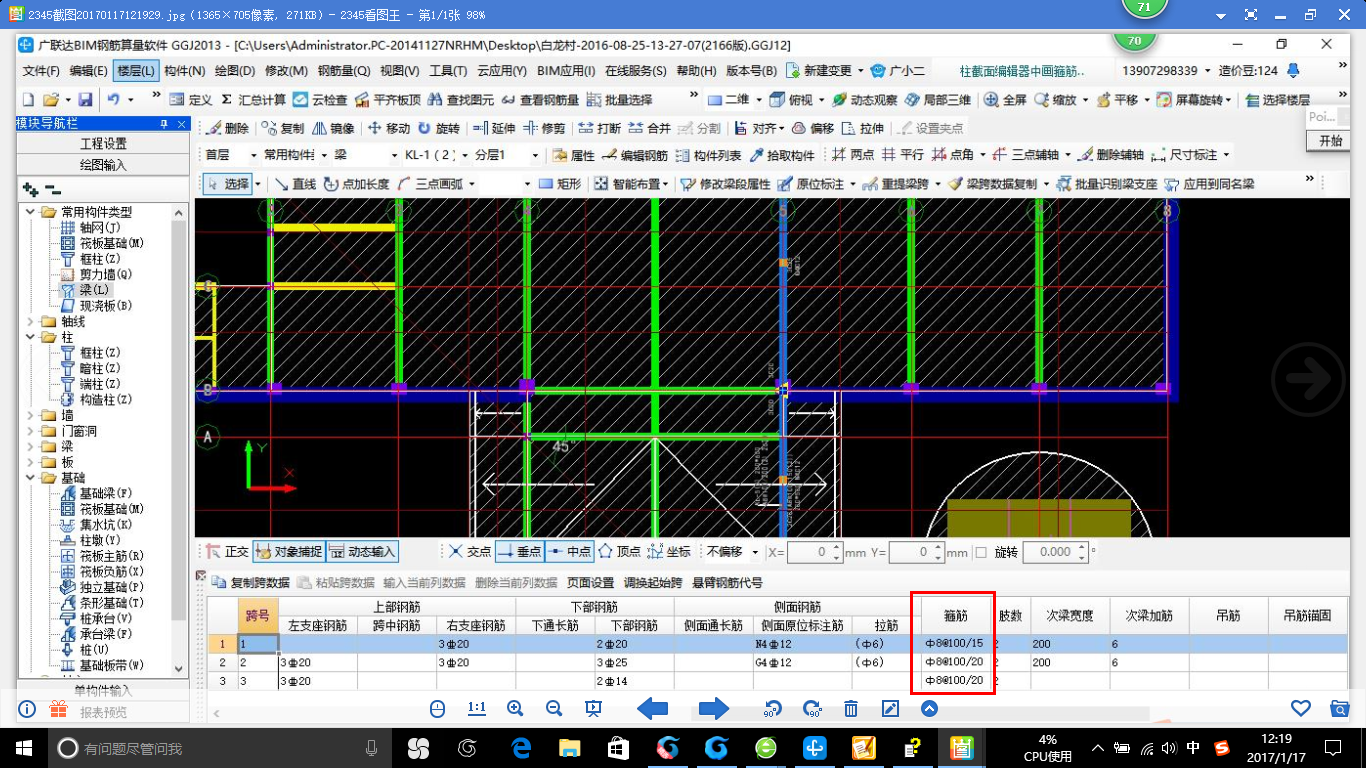
Task: Click the 绘图输入 panel button
Action: (x=103, y=164)
